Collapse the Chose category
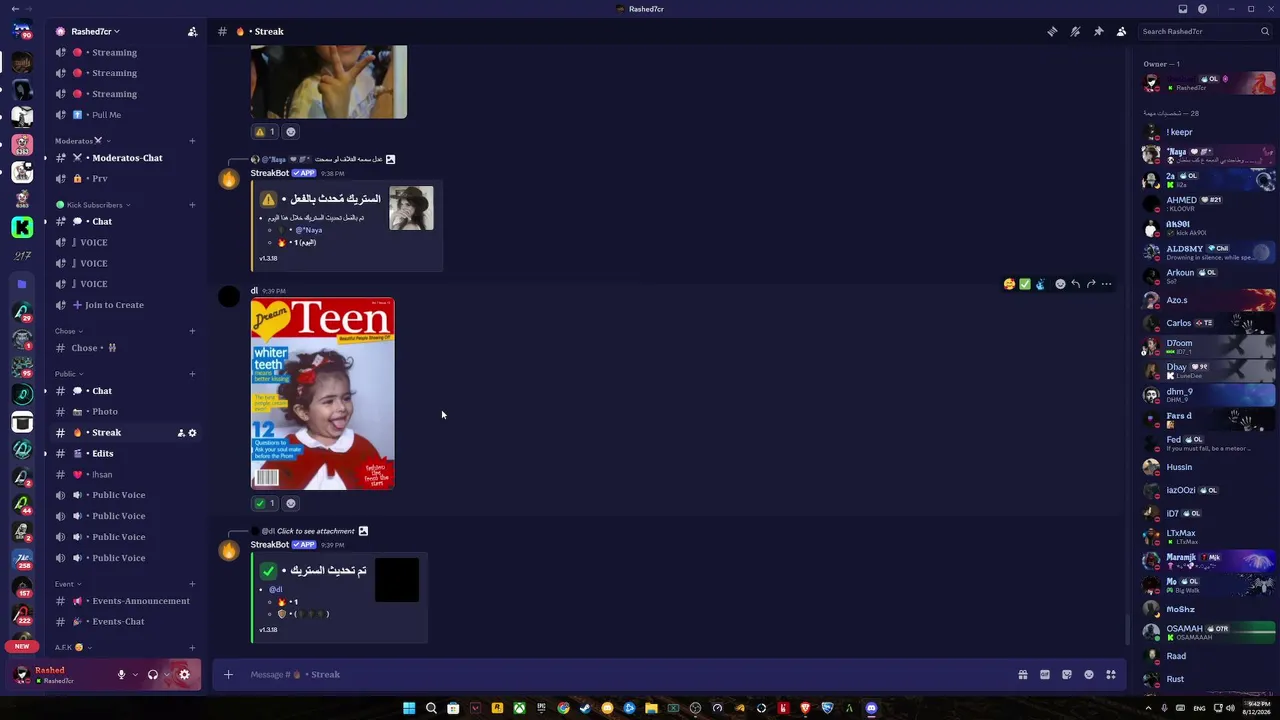 tap(69, 331)
